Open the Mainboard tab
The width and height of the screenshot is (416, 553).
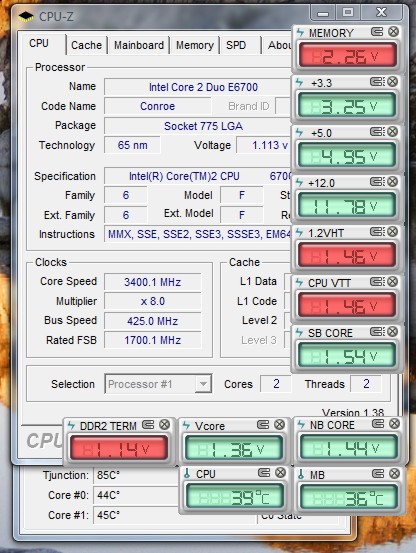tap(139, 45)
